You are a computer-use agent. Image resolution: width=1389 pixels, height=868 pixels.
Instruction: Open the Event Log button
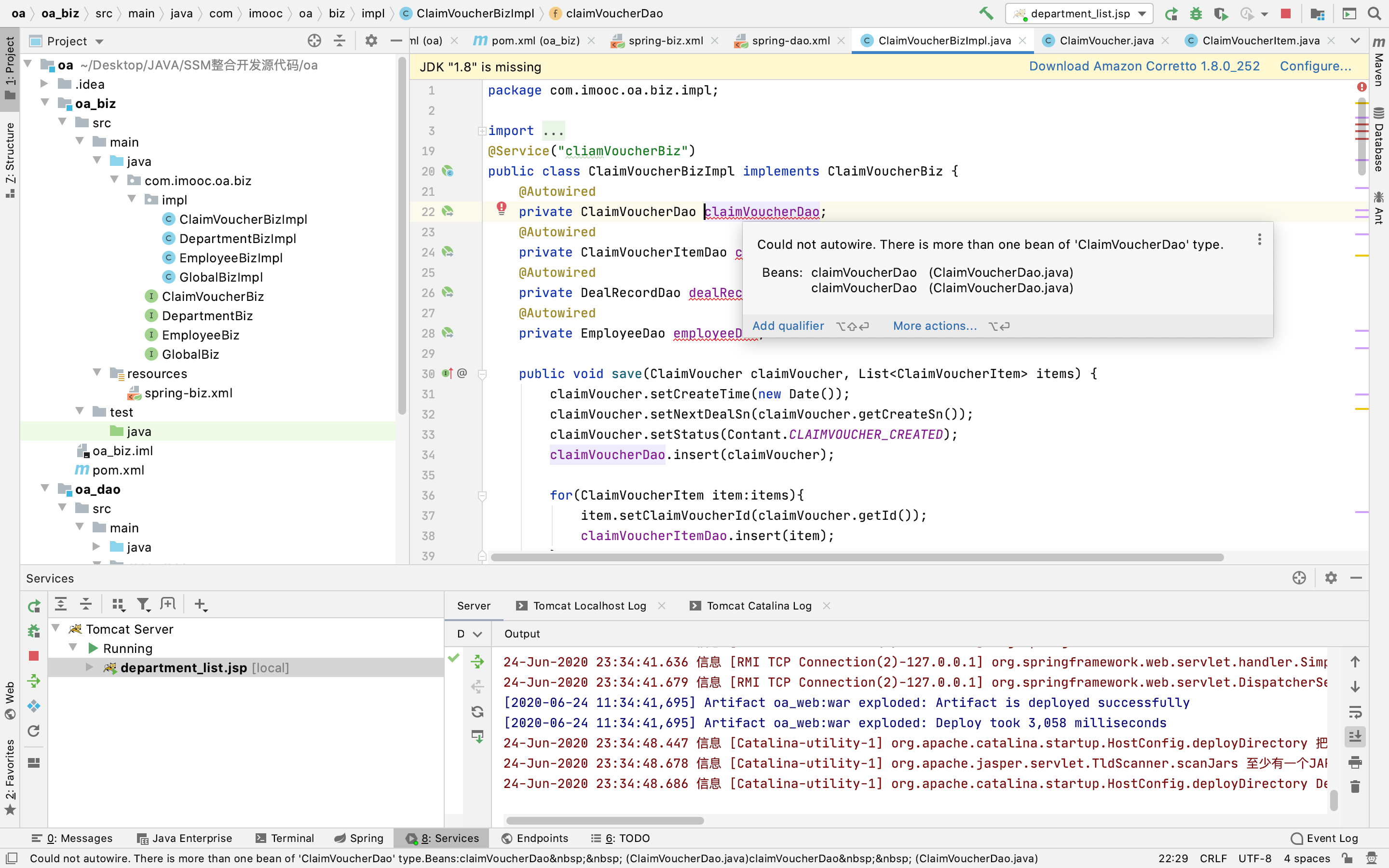point(1325,838)
